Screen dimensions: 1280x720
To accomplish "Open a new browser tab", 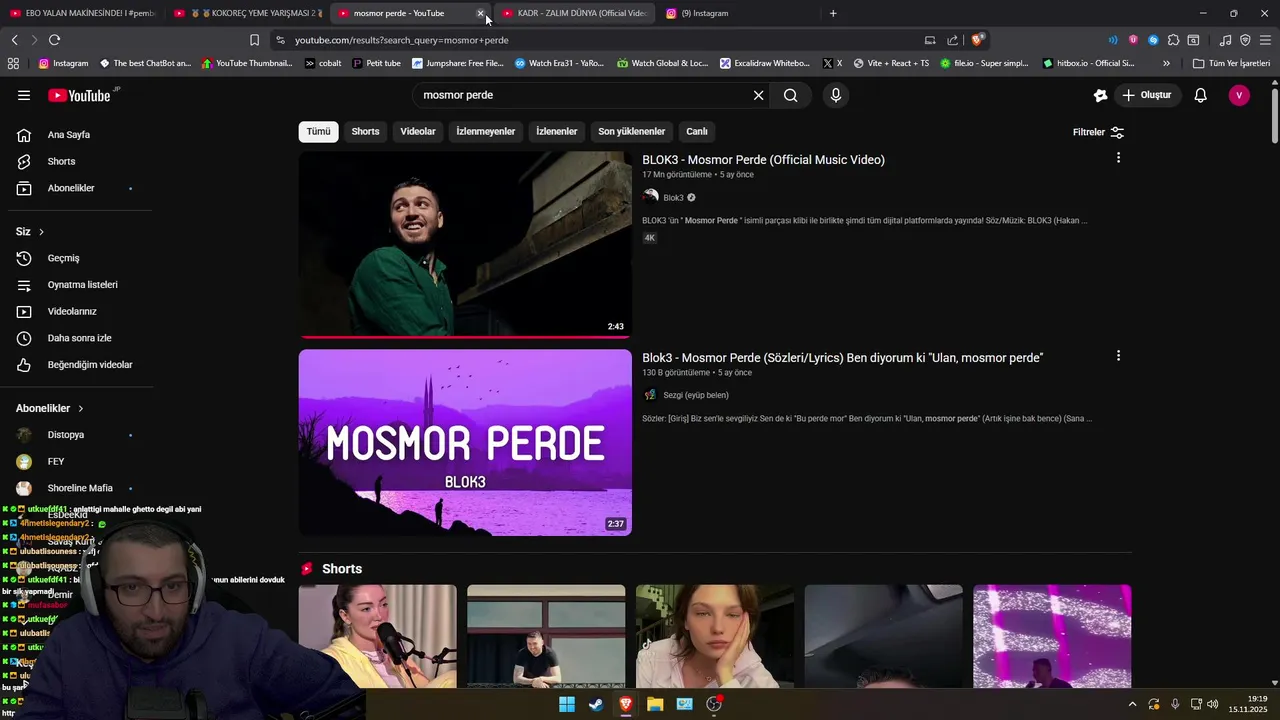I will pos(833,13).
